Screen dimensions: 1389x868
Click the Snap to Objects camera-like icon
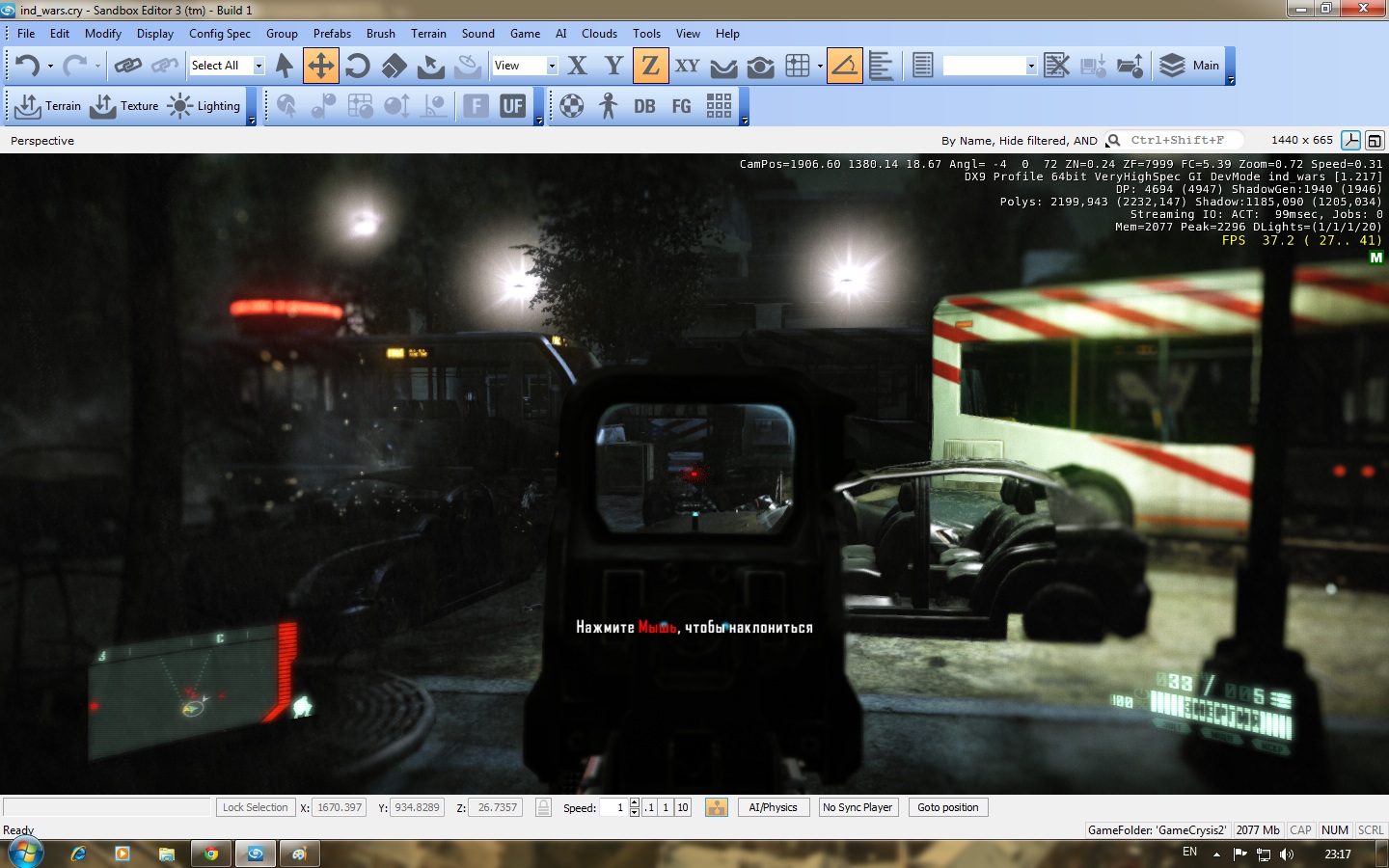(x=760, y=66)
